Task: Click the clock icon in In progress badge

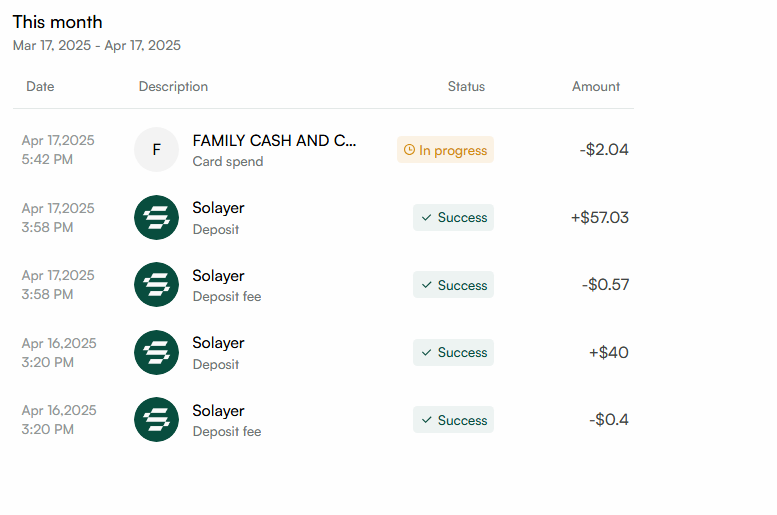Action: pyautogui.click(x=409, y=150)
